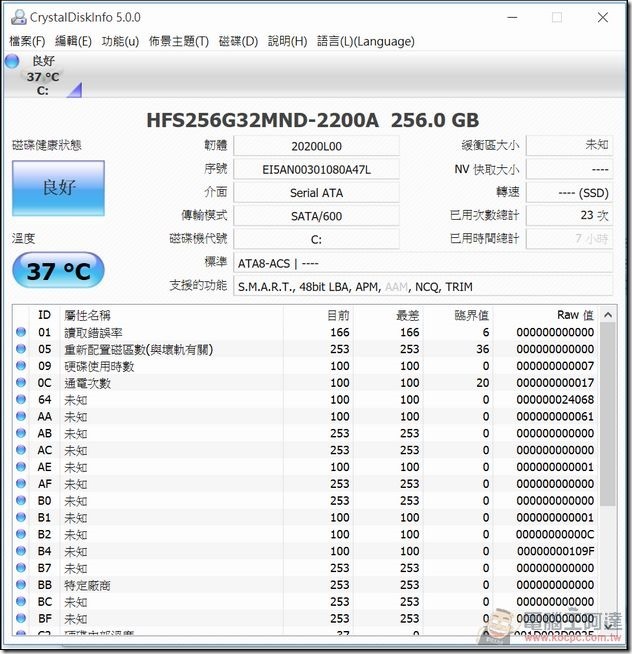Click the power on count field 23 次
This screenshot has height=654, width=632.
pos(569,216)
